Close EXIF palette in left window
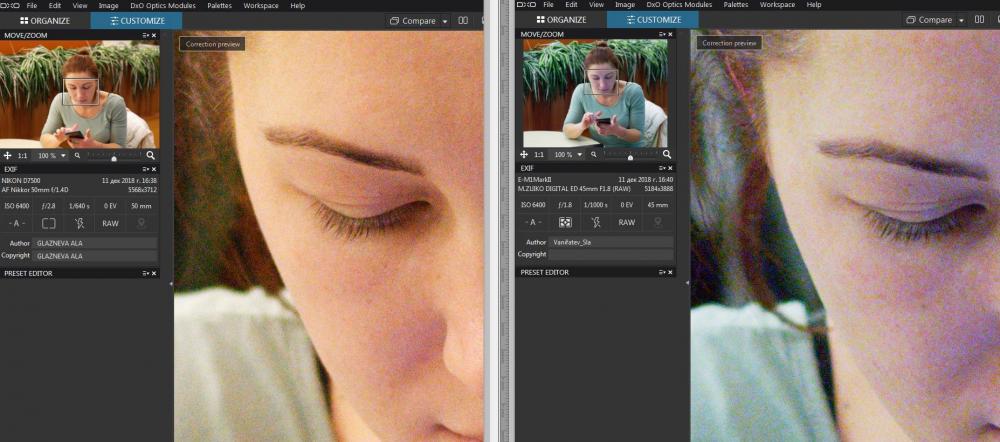Image resolution: width=1000 pixels, height=442 pixels. [154, 170]
